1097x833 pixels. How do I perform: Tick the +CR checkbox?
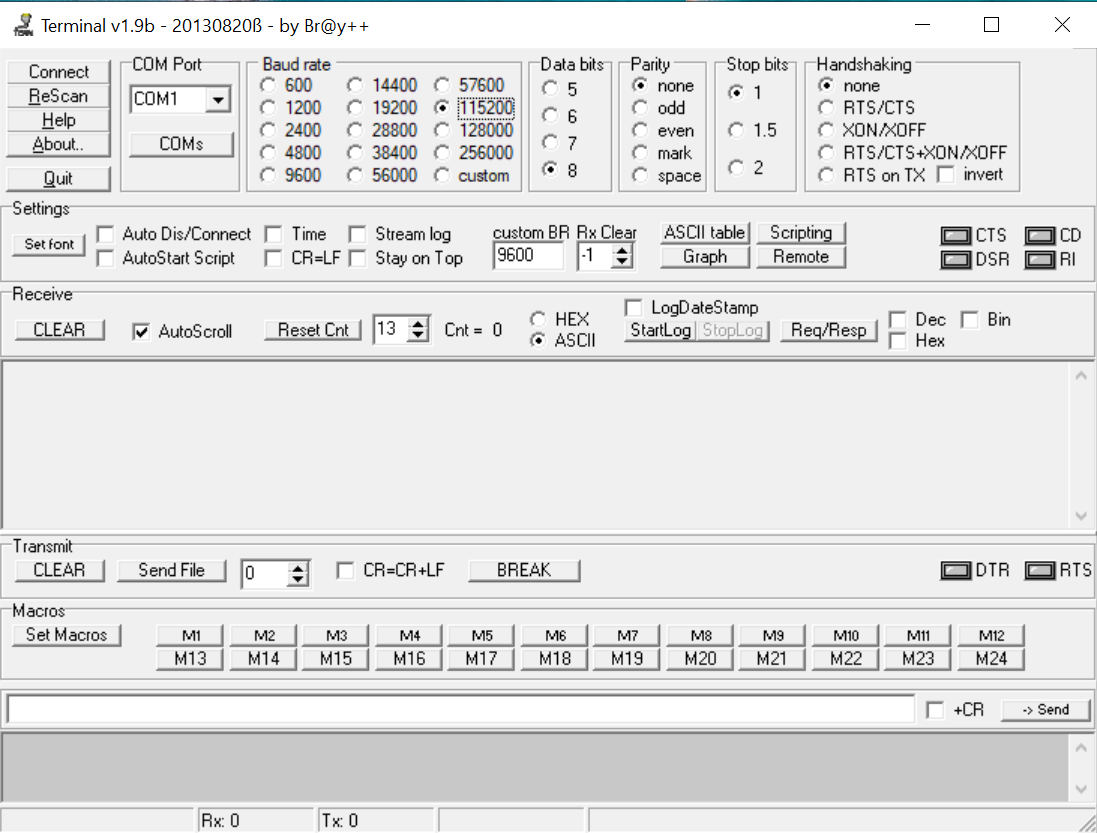point(935,710)
